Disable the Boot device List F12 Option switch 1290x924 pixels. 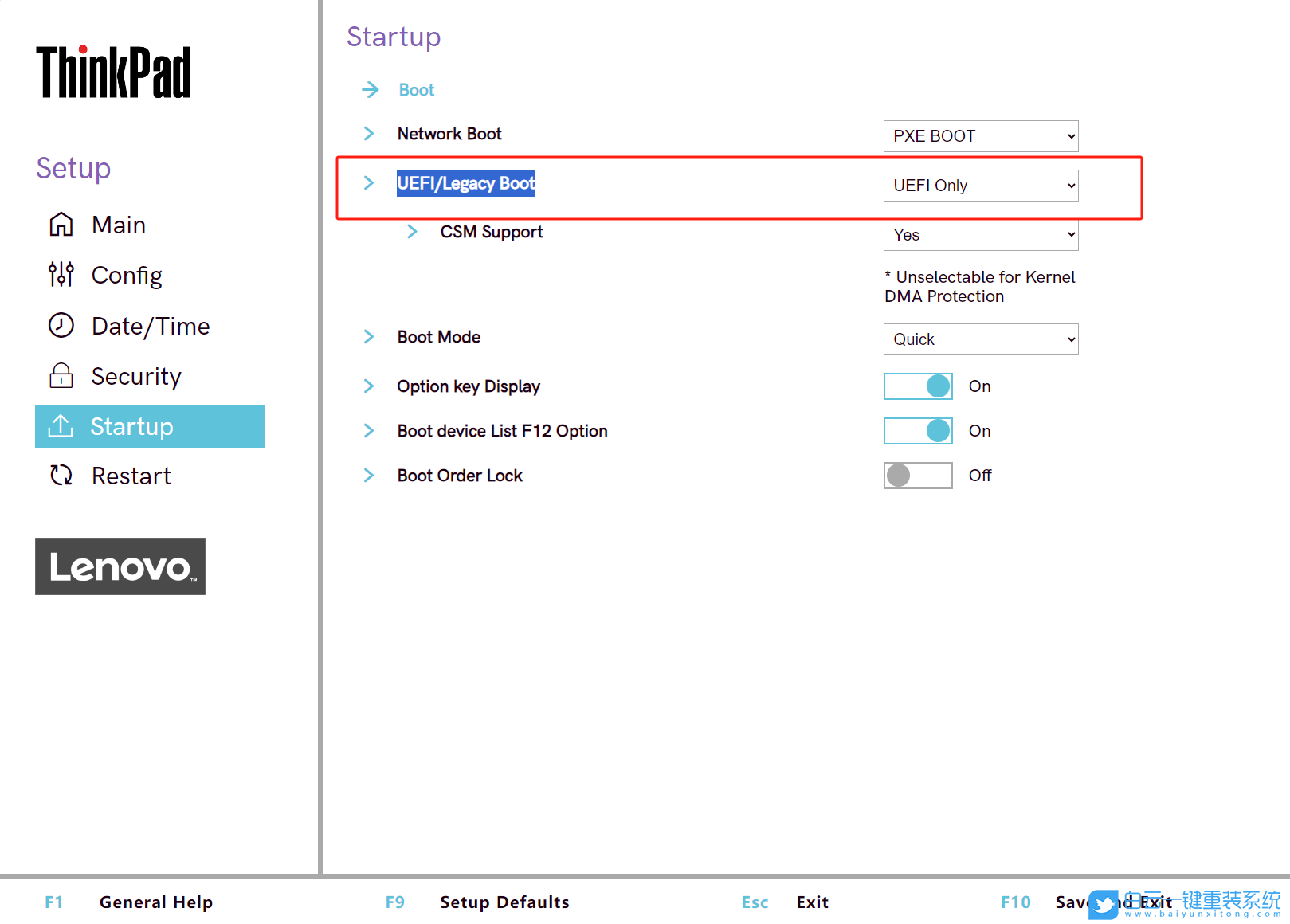coord(918,431)
